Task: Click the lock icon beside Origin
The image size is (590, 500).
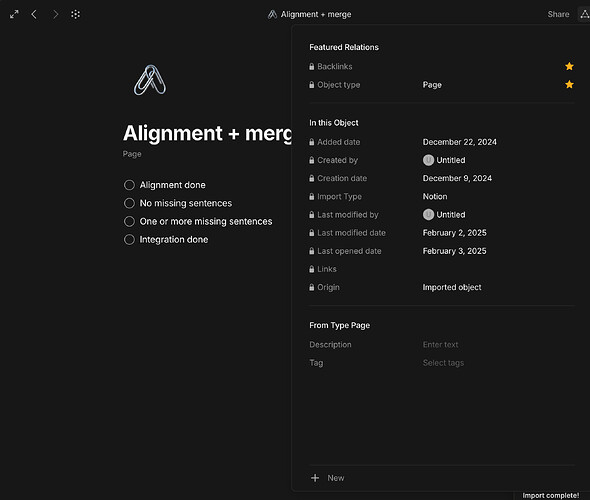Action: click(312, 287)
